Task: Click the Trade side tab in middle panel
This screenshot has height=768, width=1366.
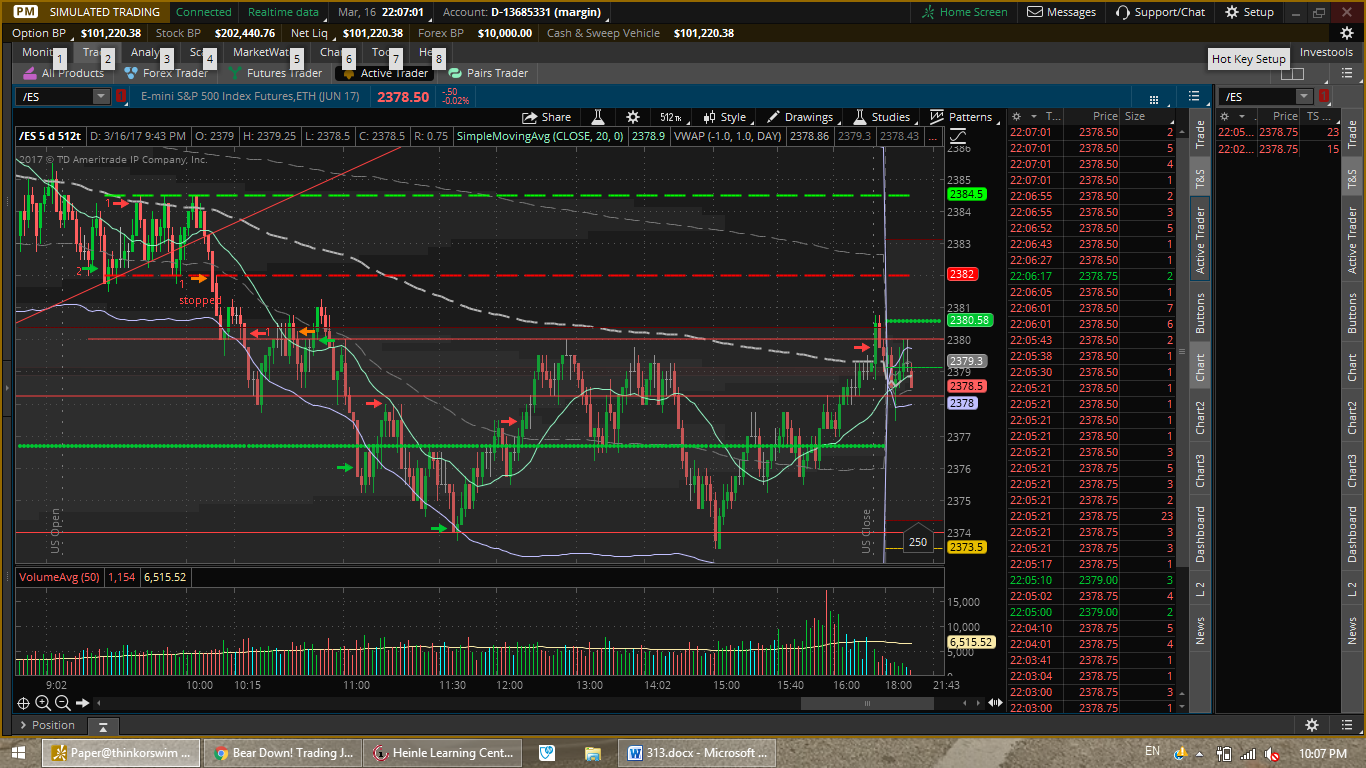Action: (x=1200, y=134)
